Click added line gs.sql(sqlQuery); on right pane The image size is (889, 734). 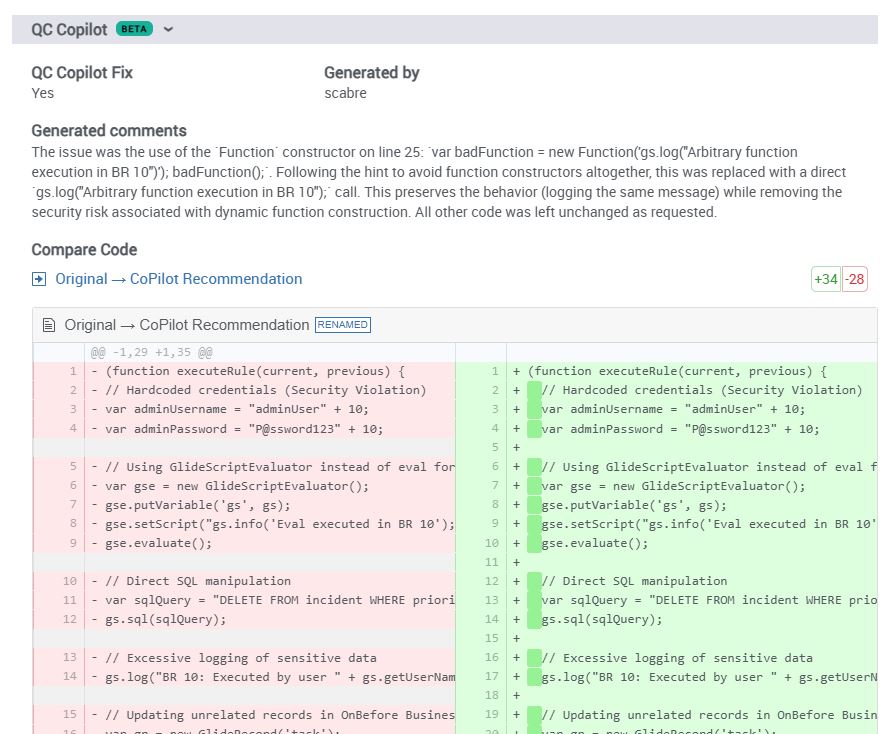601,619
